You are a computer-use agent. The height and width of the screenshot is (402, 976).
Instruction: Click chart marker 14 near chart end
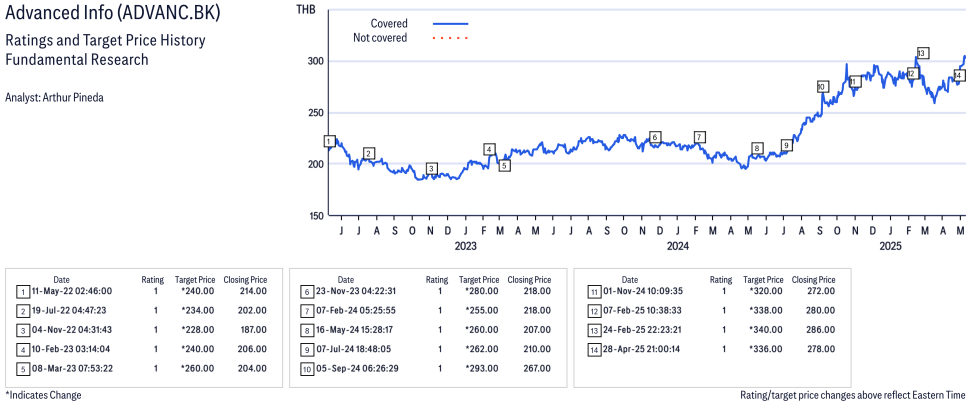point(959,75)
